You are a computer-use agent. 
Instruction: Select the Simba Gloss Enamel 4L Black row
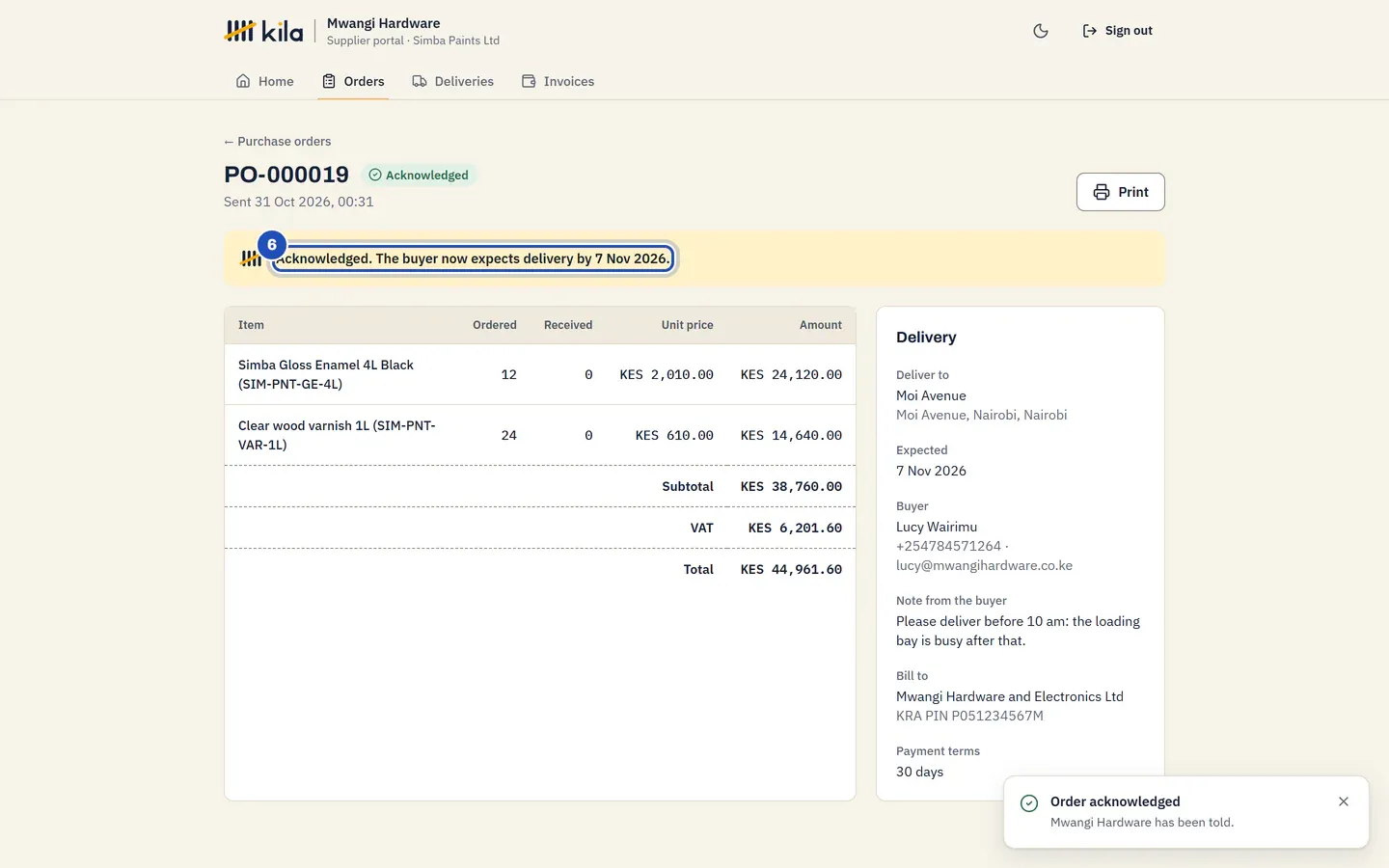540,374
